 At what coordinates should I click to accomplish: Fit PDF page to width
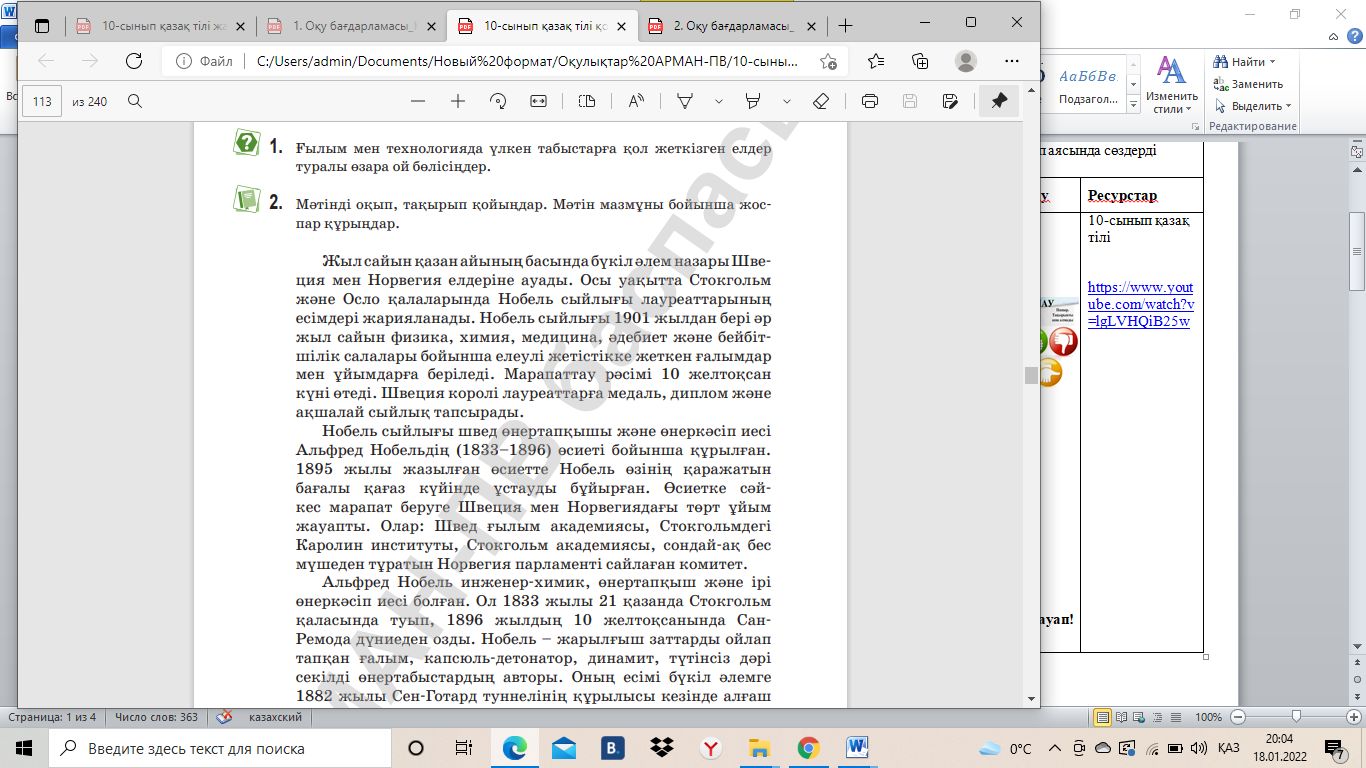pyautogui.click(x=538, y=101)
